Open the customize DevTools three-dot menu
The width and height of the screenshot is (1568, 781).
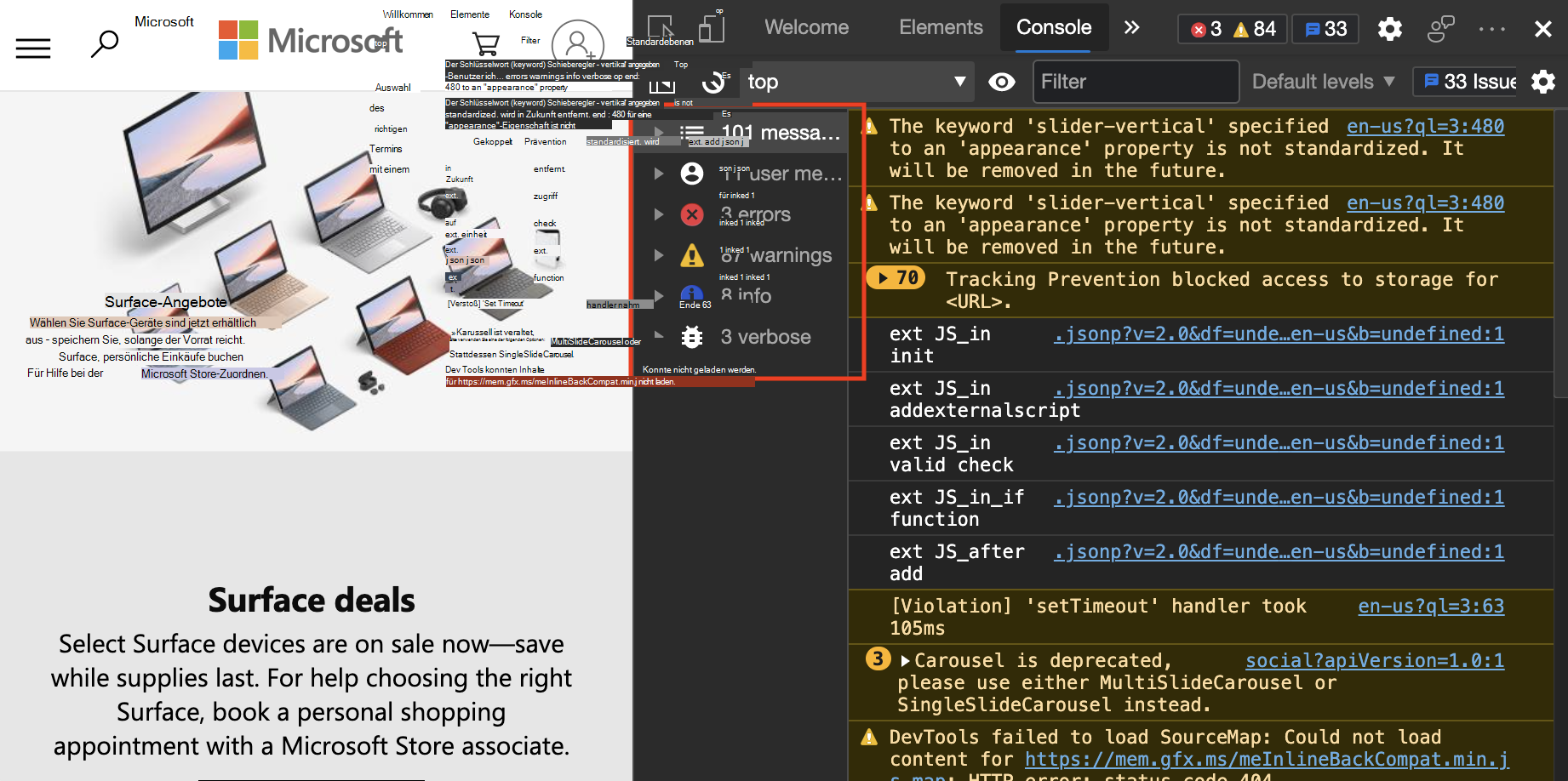coord(1491,29)
